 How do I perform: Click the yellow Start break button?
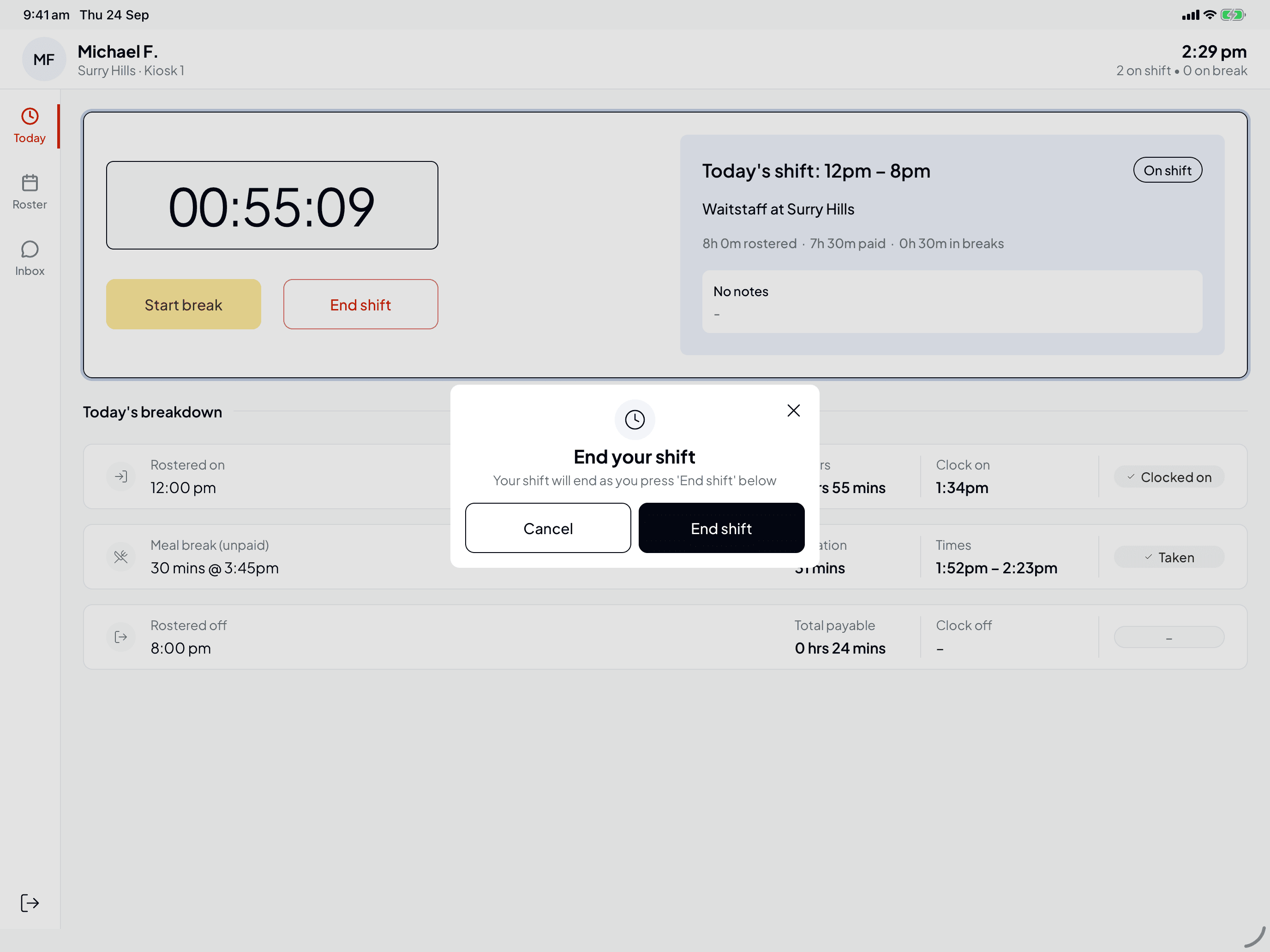click(x=184, y=304)
